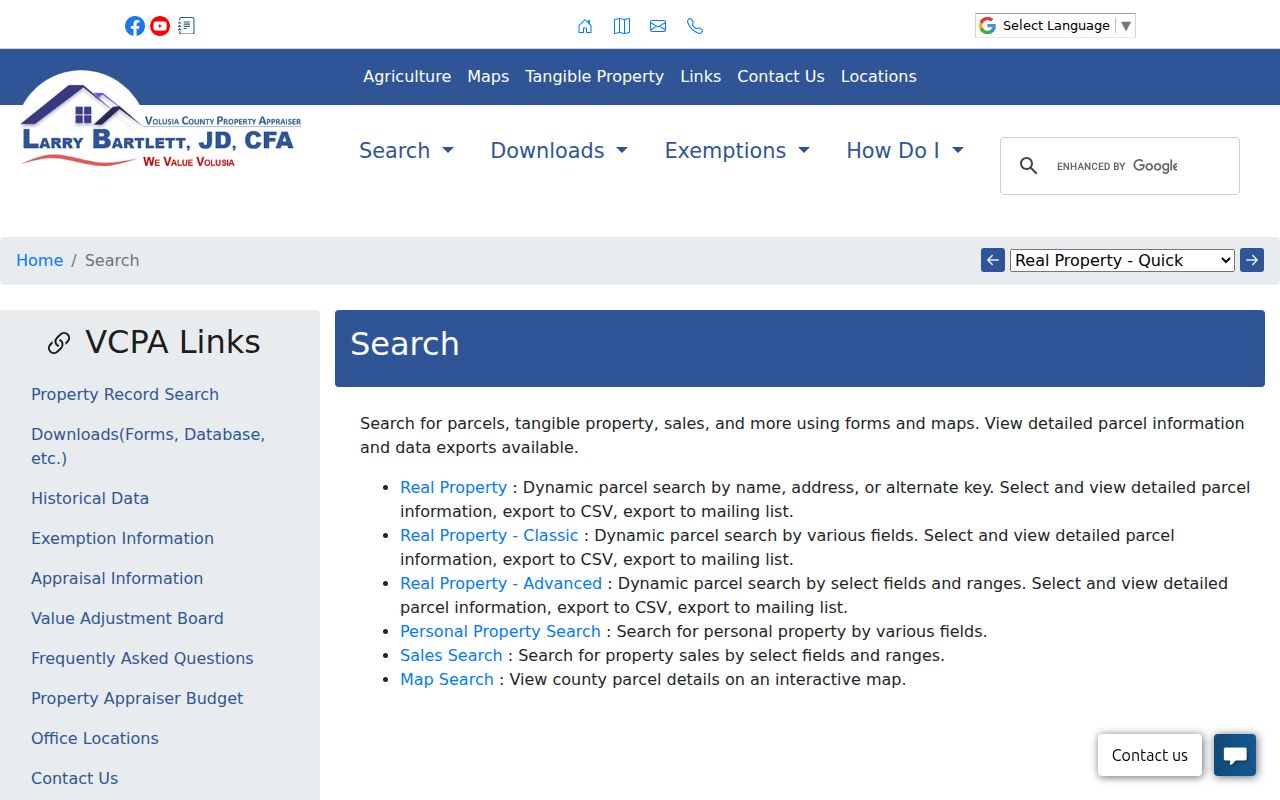Open Tangible Property in the top navigation

[594, 77]
